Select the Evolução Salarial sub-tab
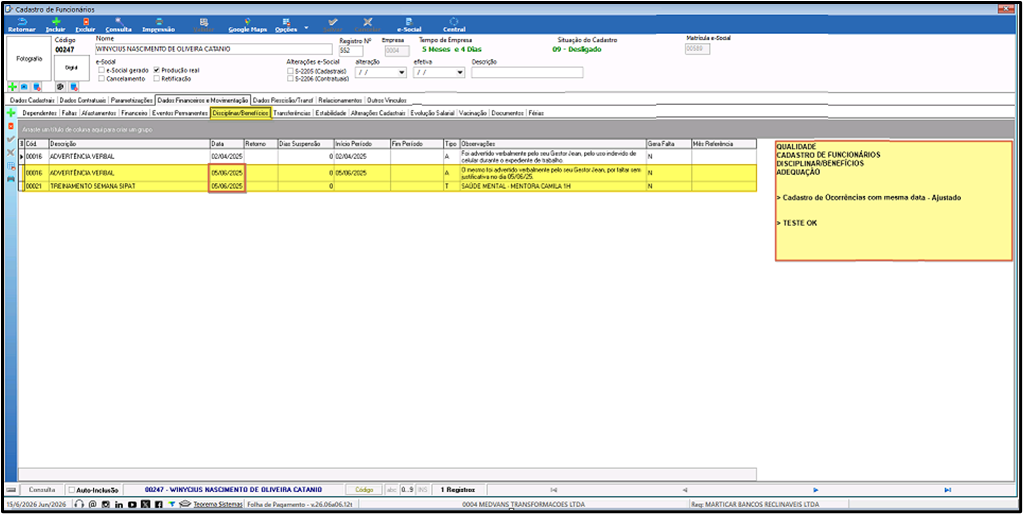This screenshot has width=1023, height=514. tap(433, 113)
